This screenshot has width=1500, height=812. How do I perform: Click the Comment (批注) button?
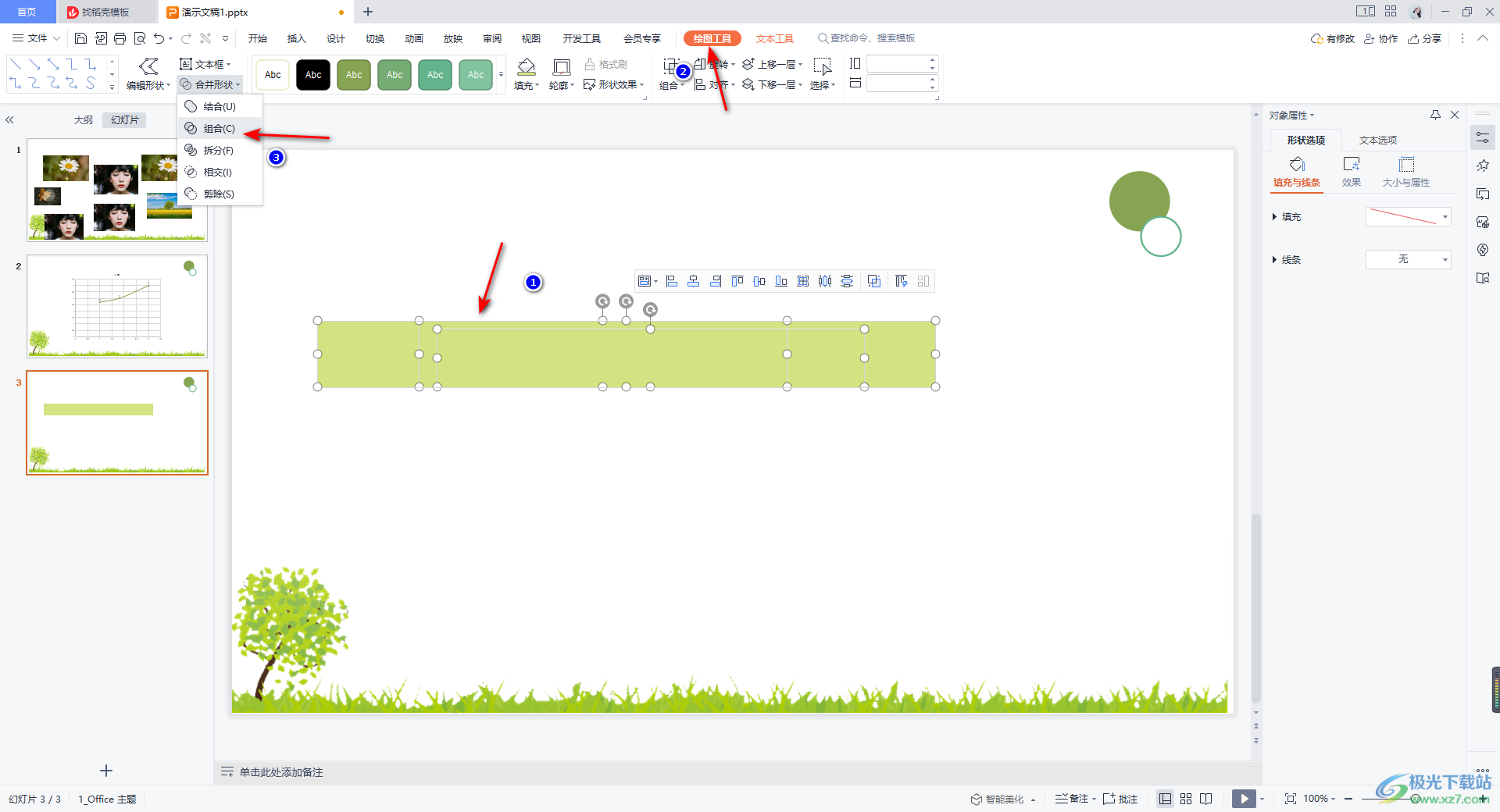(x=1120, y=799)
